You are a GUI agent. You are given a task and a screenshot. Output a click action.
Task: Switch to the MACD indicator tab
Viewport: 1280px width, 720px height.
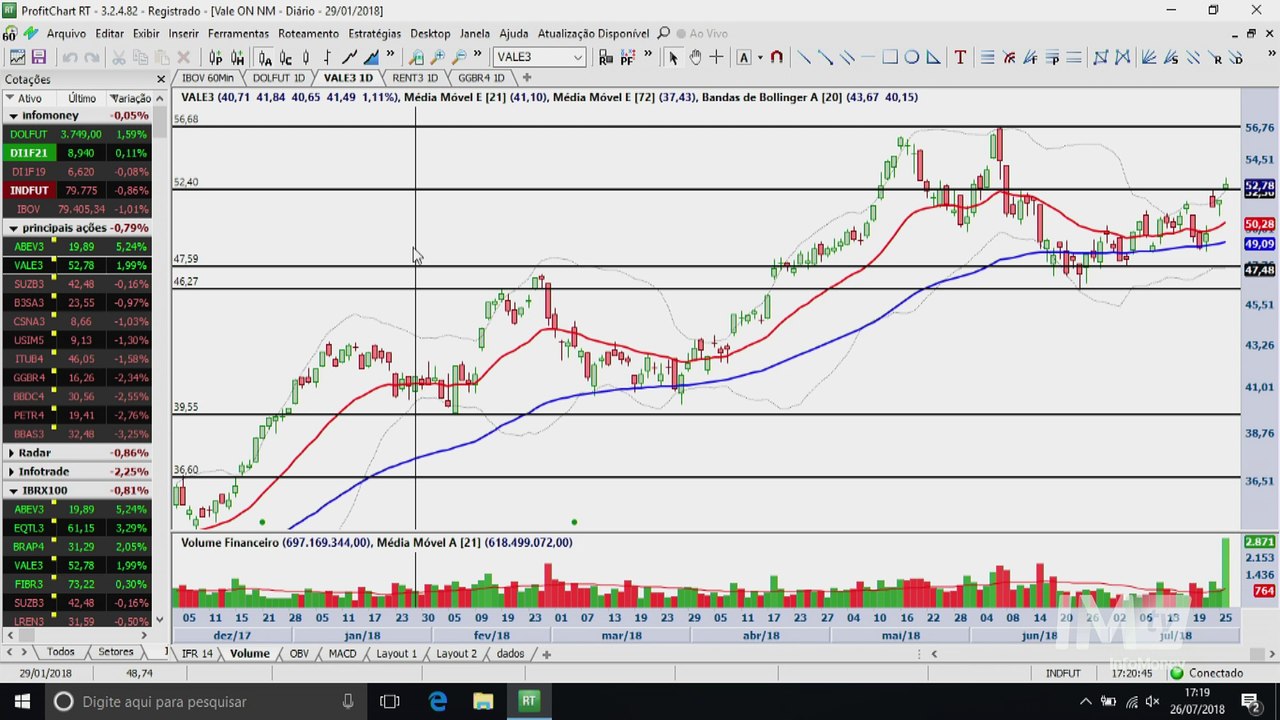[x=342, y=653]
